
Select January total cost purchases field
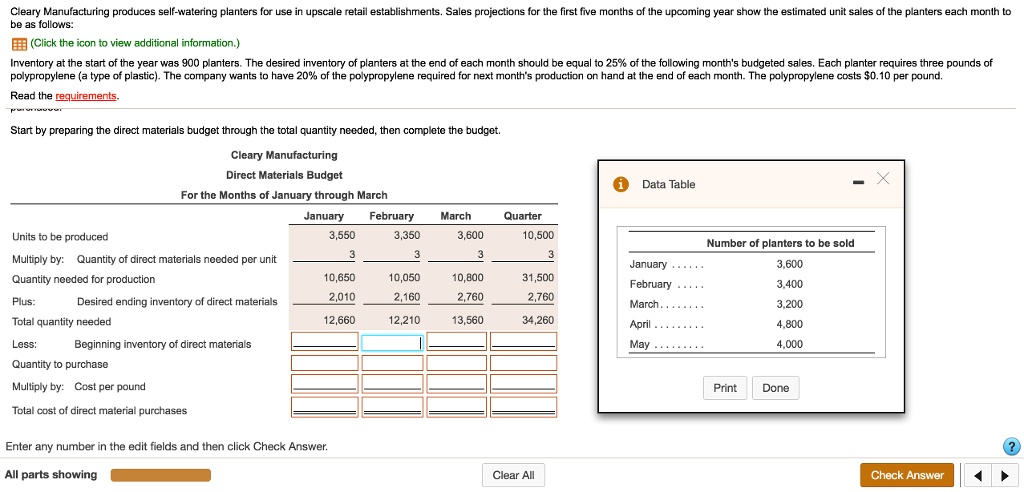[x=325, y=406]
